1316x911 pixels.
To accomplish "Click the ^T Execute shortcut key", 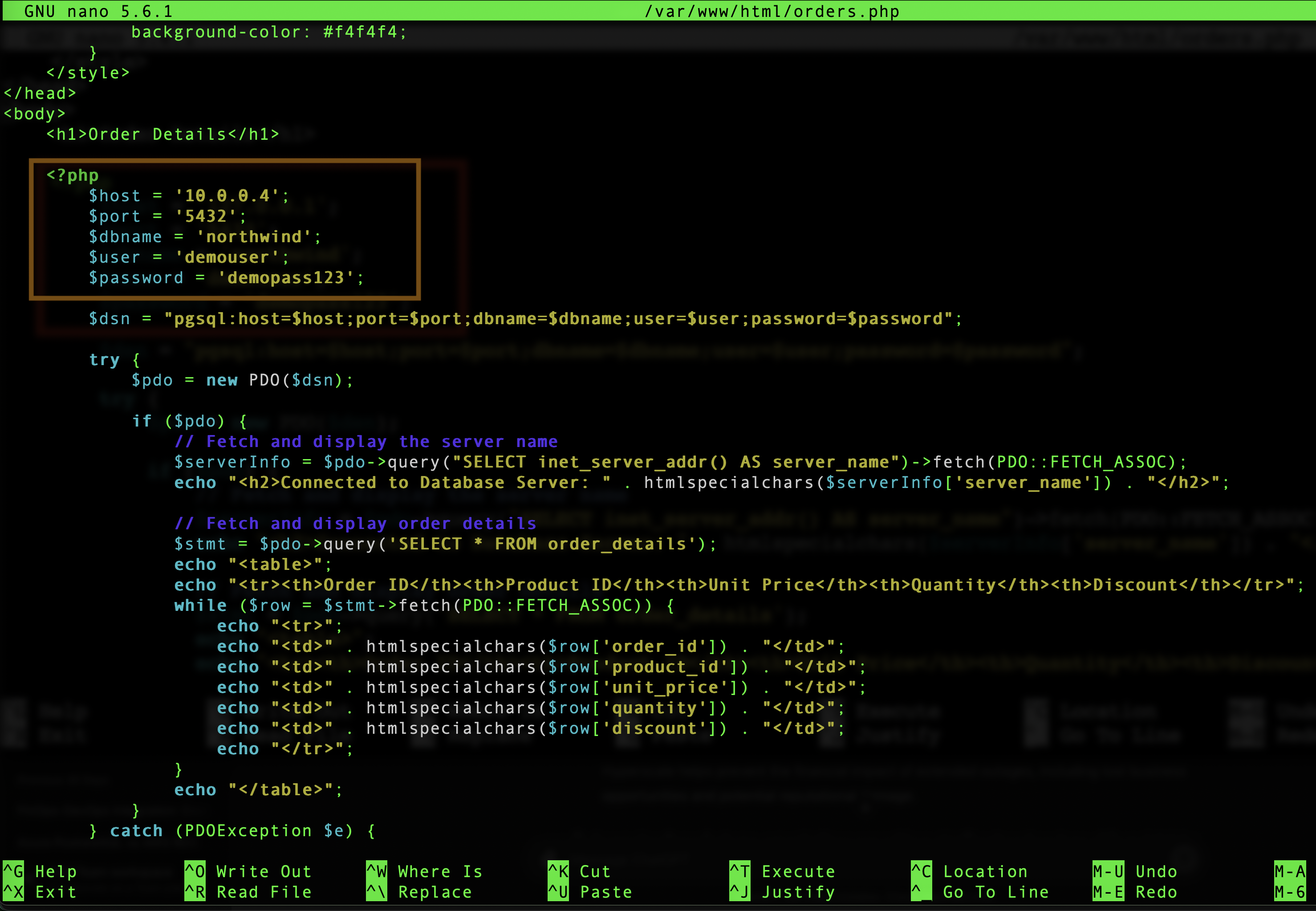I will [x=739, y=871].
